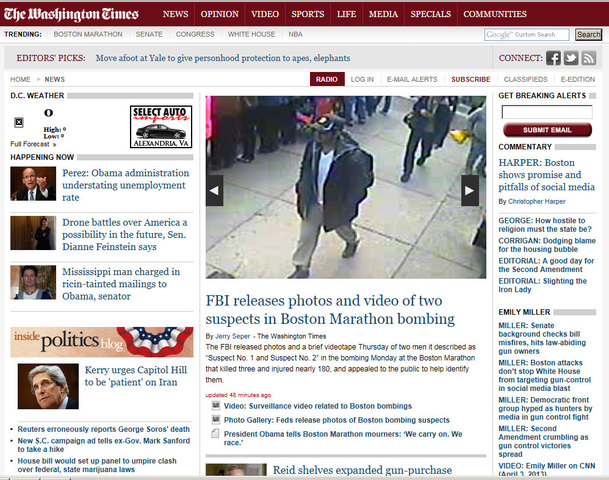Click the SUBSCRIBE link
This screenshot has width=609, height=480.
[x=471, y=79]
